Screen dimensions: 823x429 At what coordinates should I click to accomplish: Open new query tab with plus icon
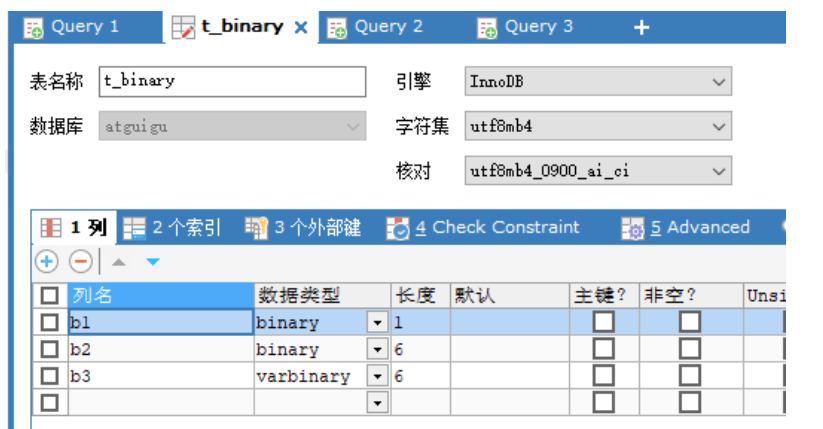click(x=641, y=27)
